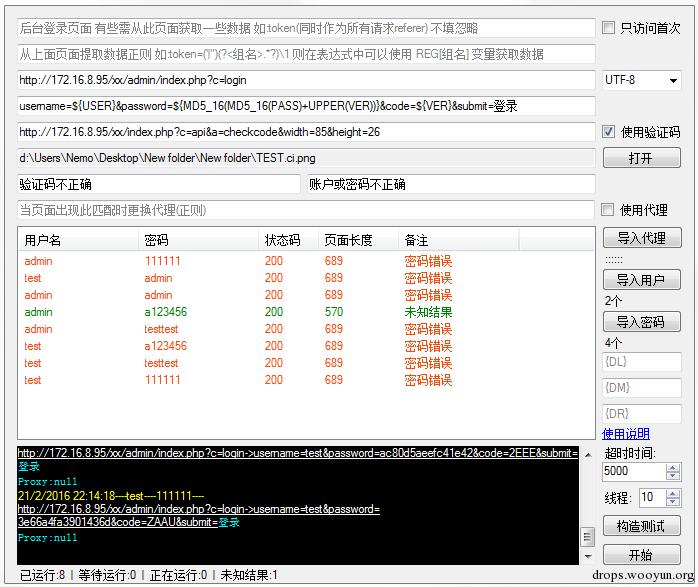Sort by the 用户名 column header

[x=78, y=240]
